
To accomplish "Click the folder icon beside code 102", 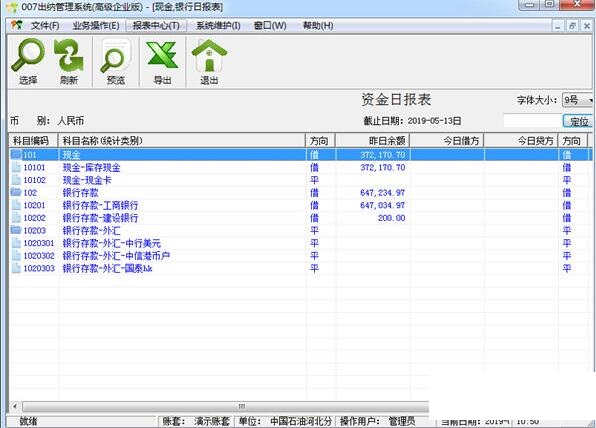I will 16,192.
